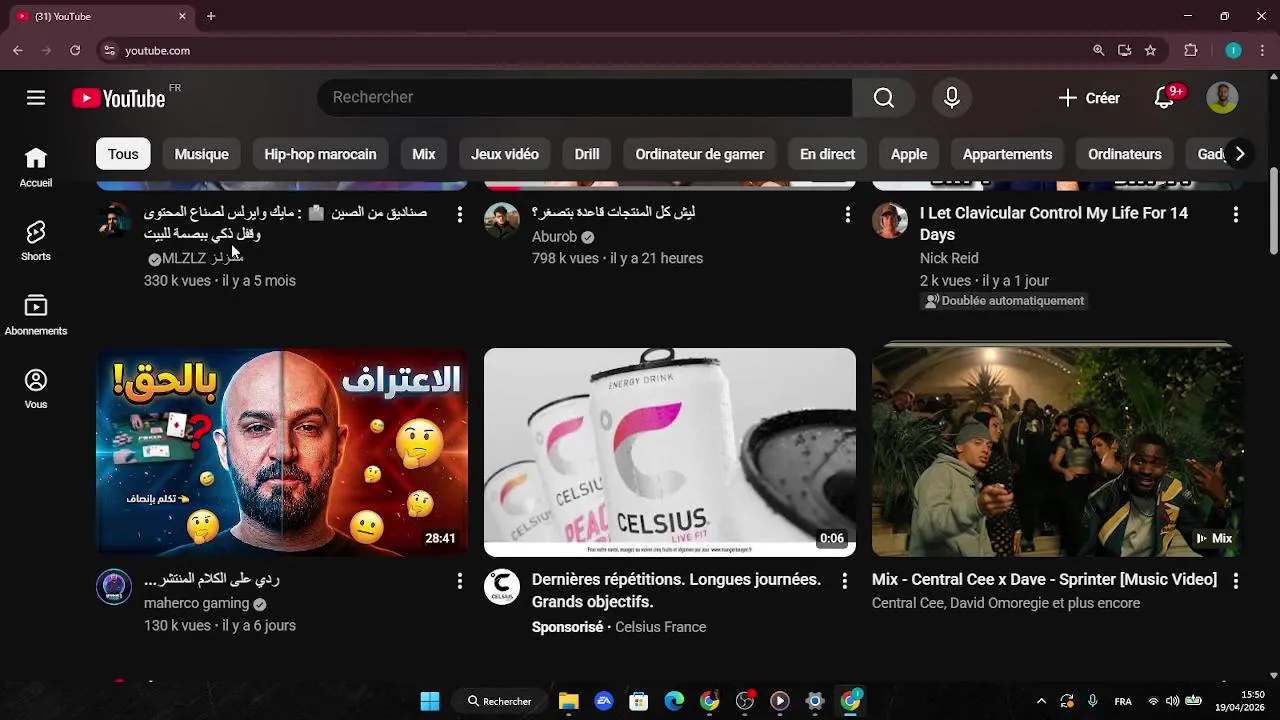Click the Celsius France sponsor link
The height and width of the screenshot is (720, 1280).
pyautogui.click(x=660, y=627)
